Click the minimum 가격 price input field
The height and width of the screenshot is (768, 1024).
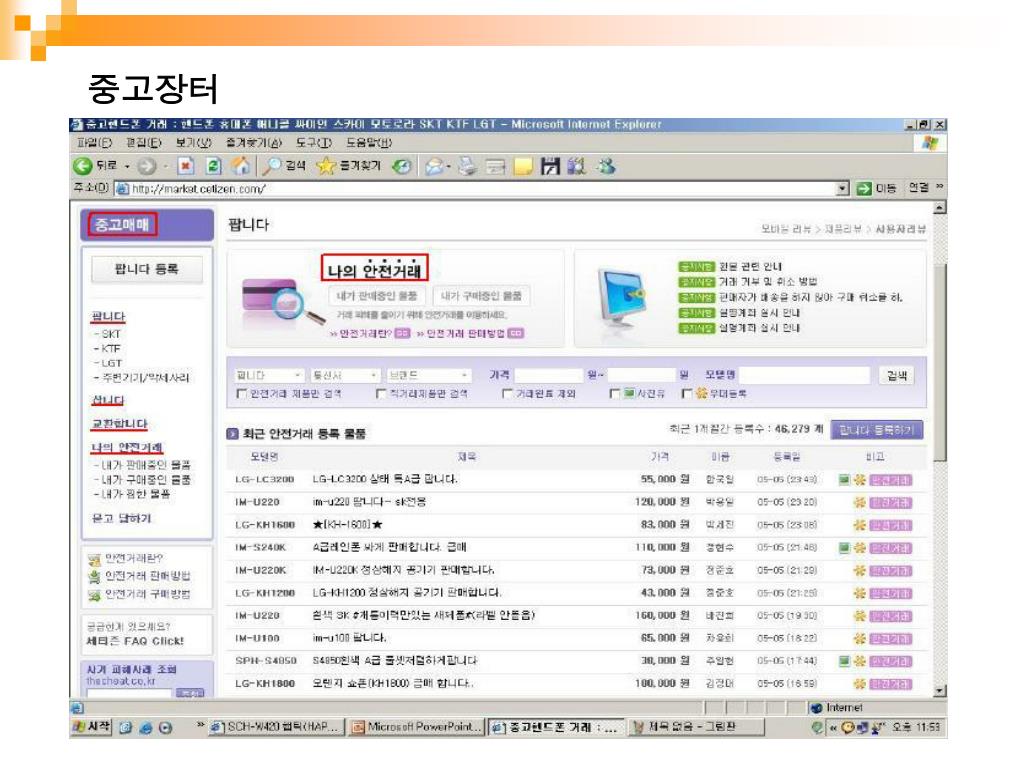click(x=548, y=376)
